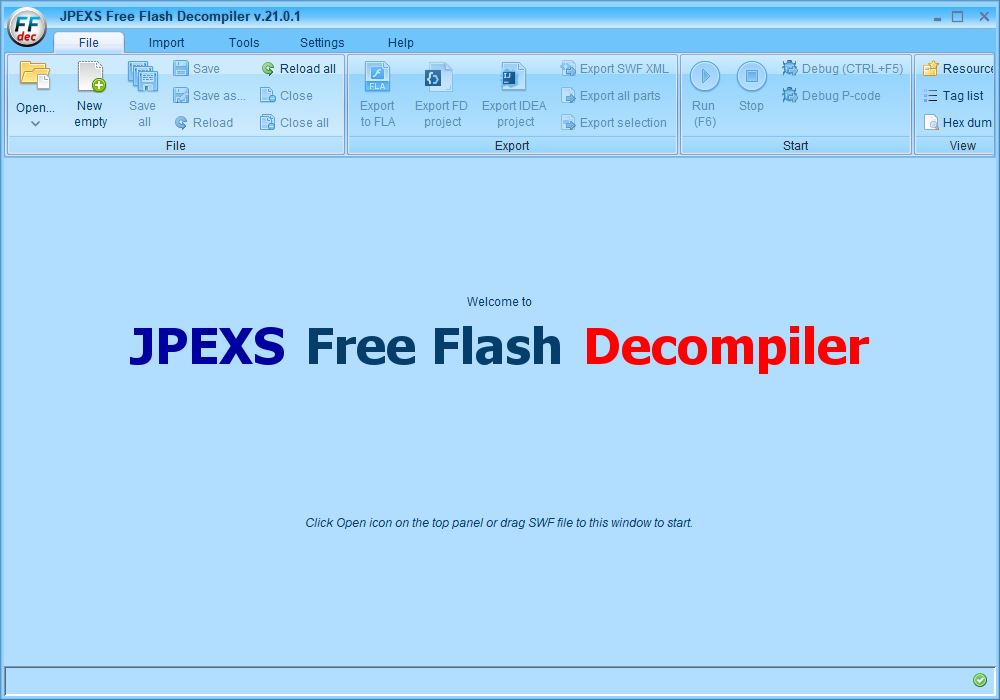
Task: Click the Close file button
Action: tap(286, 96)
